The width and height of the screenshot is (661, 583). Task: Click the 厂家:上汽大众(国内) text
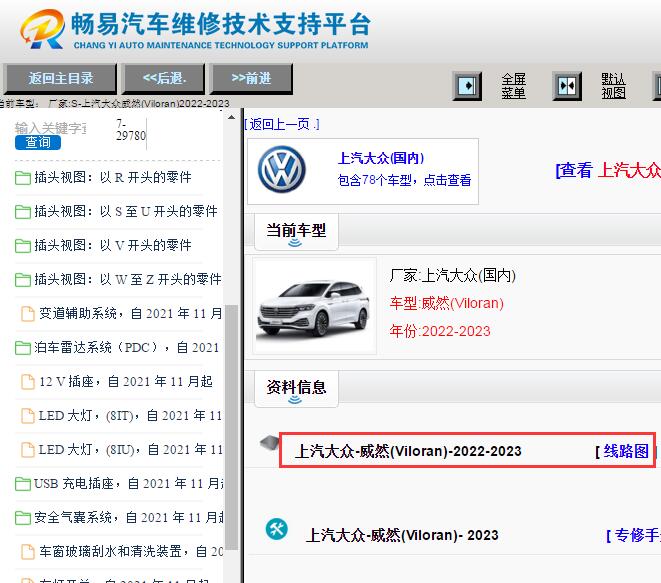453,276
